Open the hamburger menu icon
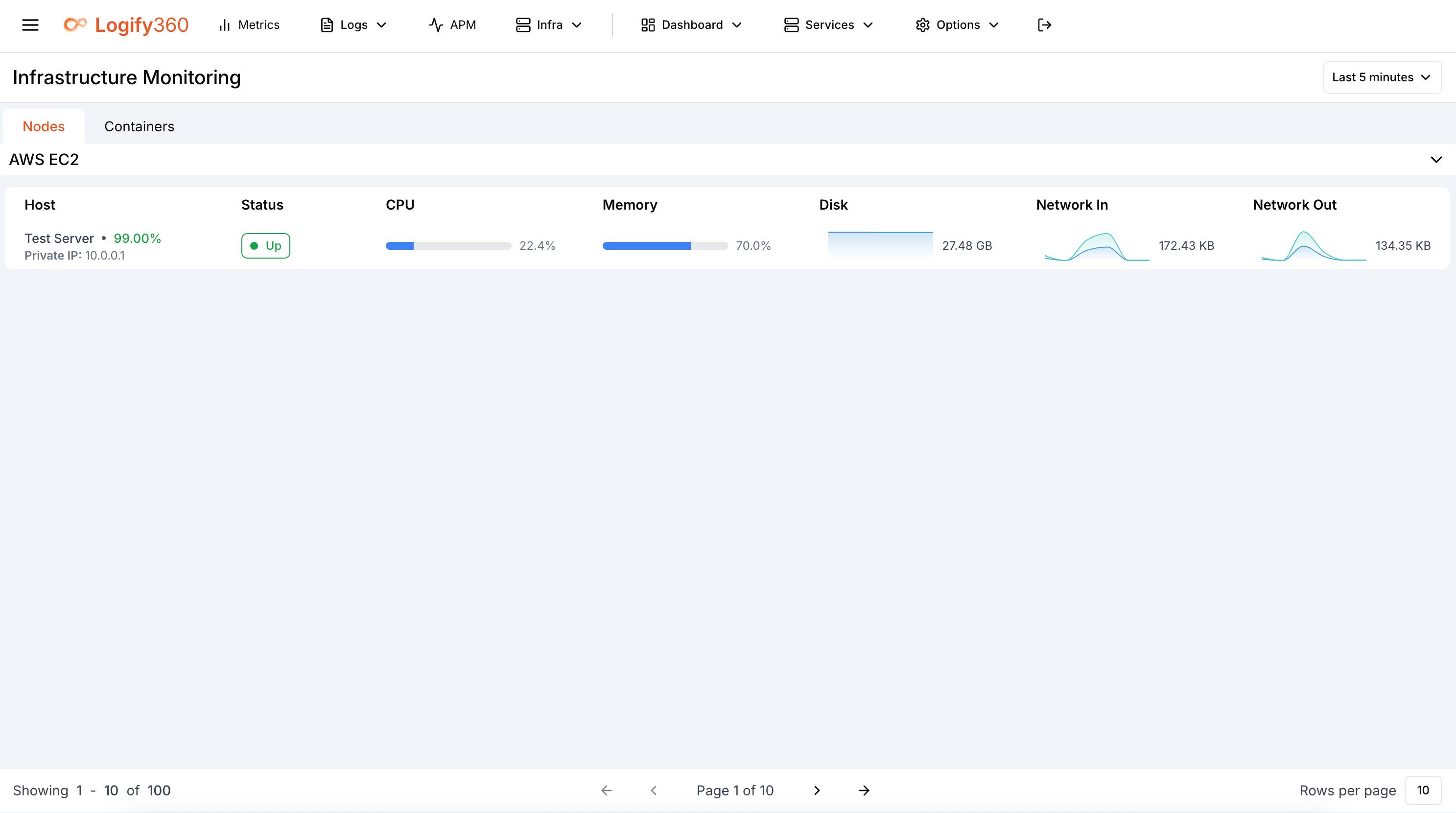 (x=30, y=25)
